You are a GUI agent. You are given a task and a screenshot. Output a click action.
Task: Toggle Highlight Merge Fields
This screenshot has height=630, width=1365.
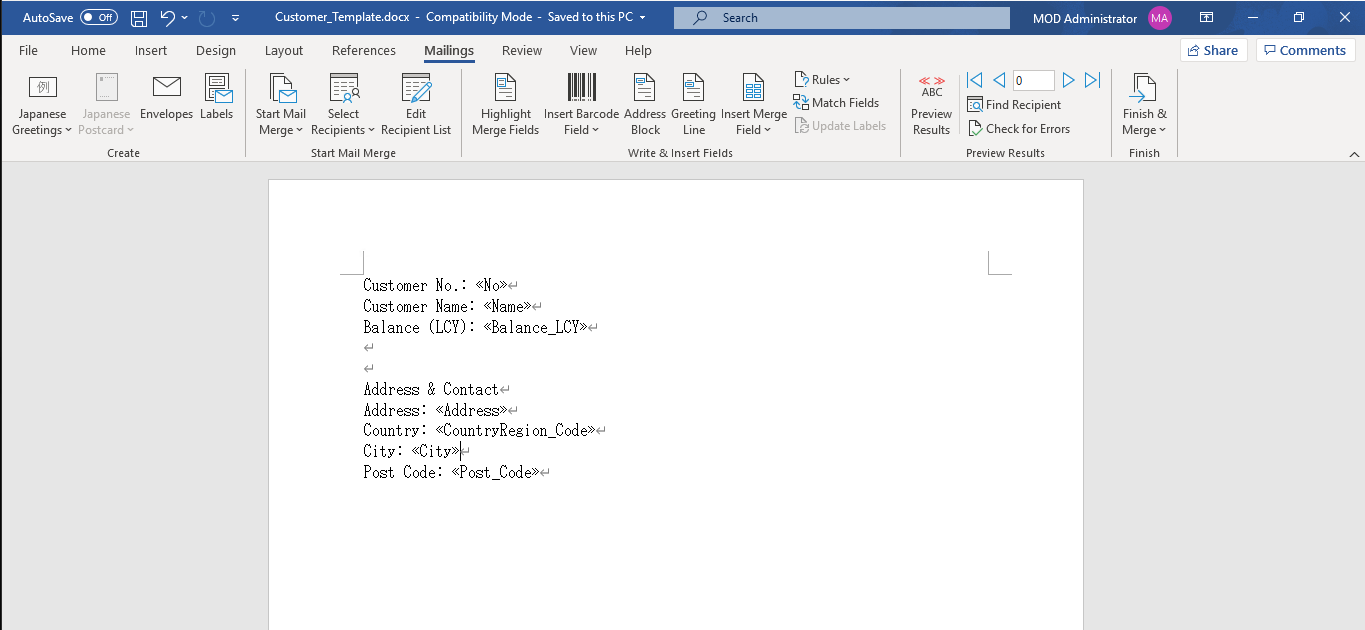point(505,103)
